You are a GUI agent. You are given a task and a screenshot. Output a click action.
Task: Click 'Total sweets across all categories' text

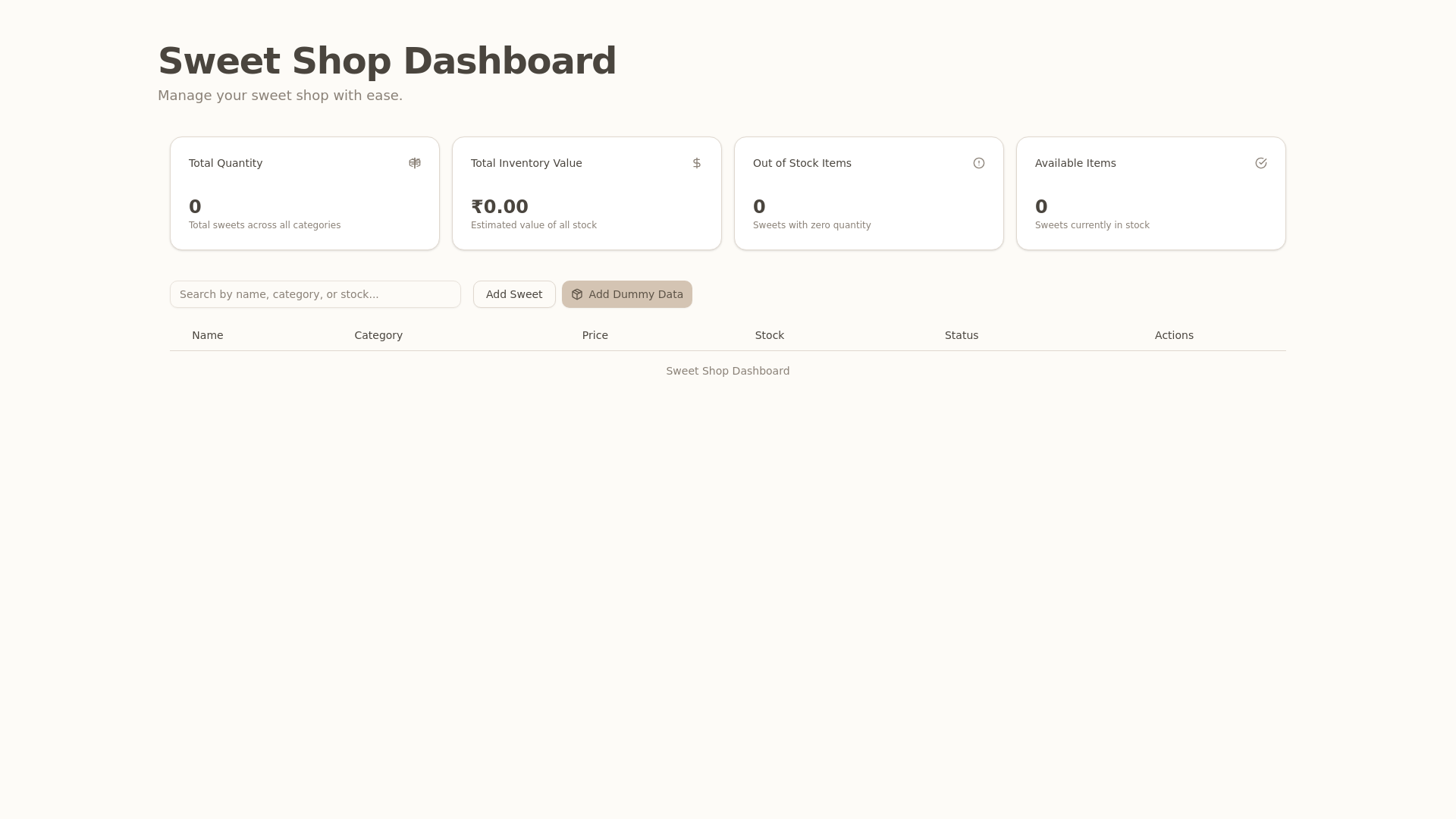click(265, 225)
